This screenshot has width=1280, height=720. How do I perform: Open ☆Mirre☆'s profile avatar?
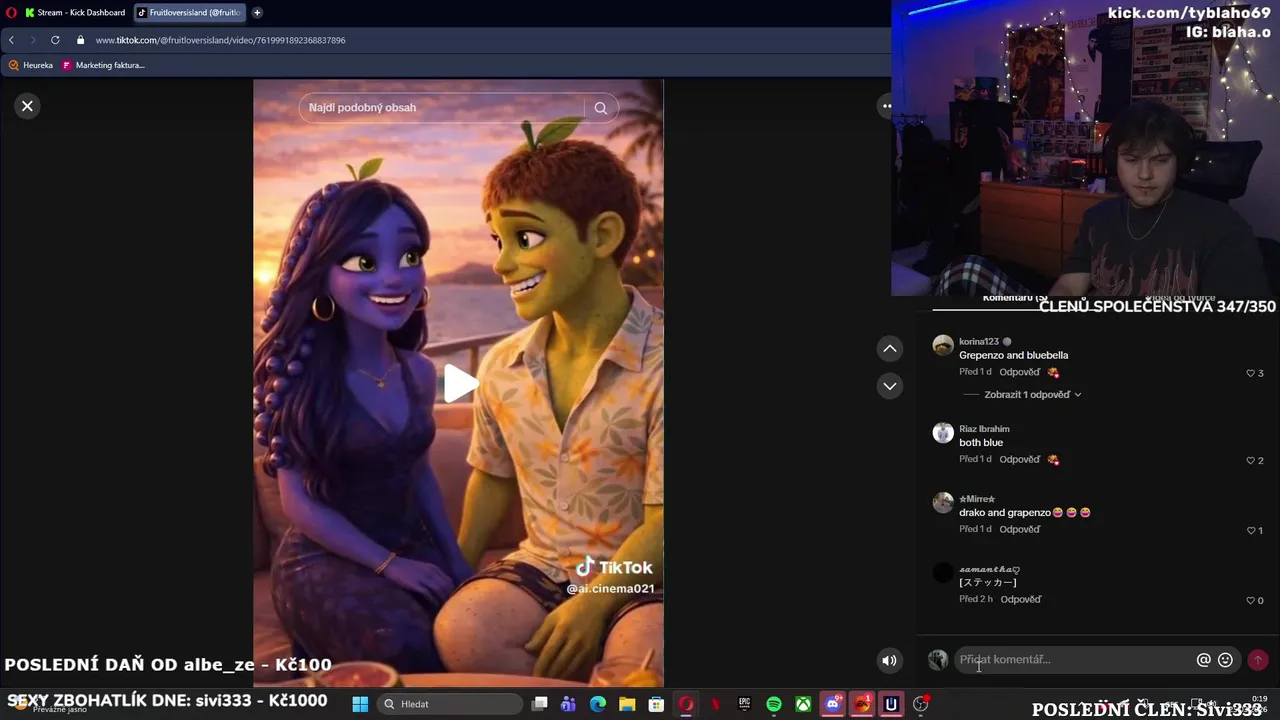pos(943,503)
